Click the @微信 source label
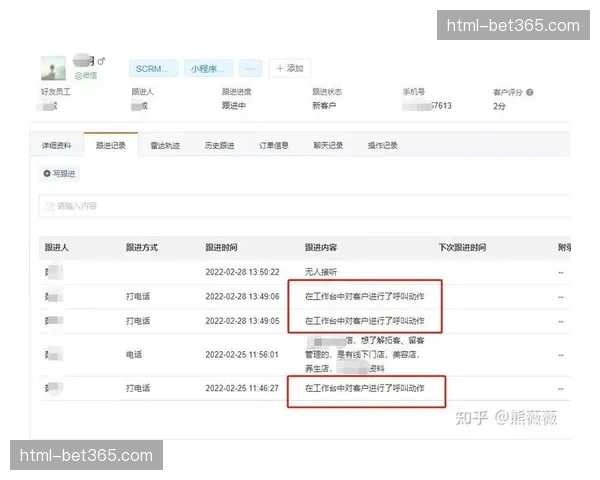The height and width of the screenshot is (480, 600). click(x=86, y=76)
